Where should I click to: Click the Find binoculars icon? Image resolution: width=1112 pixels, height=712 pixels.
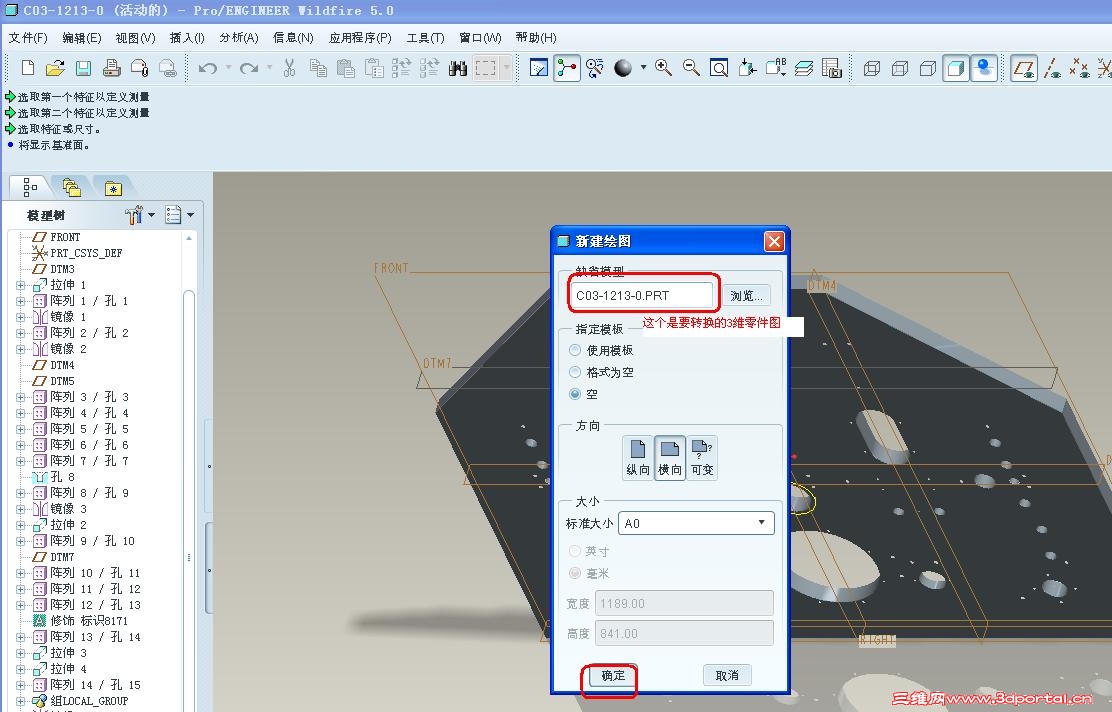coord(457,68)
